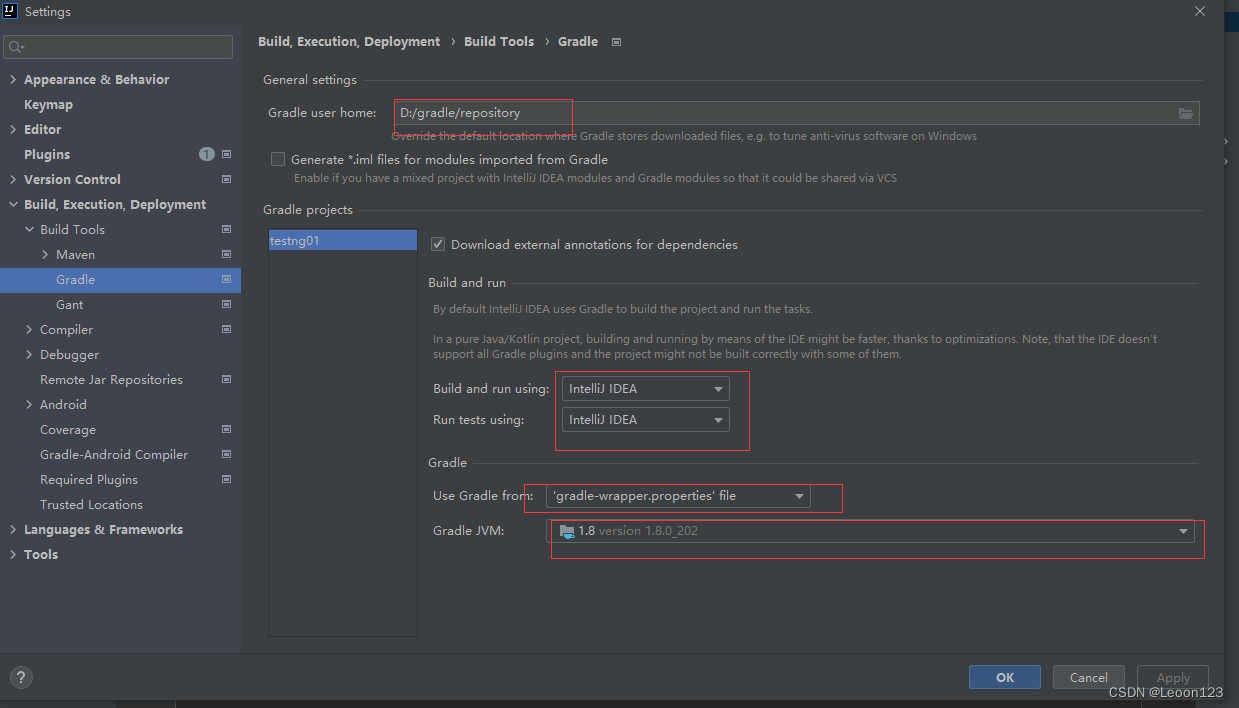Click the project-level icon next to Gradle tree row
This screenshot has width=1239, height=708.
point(227,279)
